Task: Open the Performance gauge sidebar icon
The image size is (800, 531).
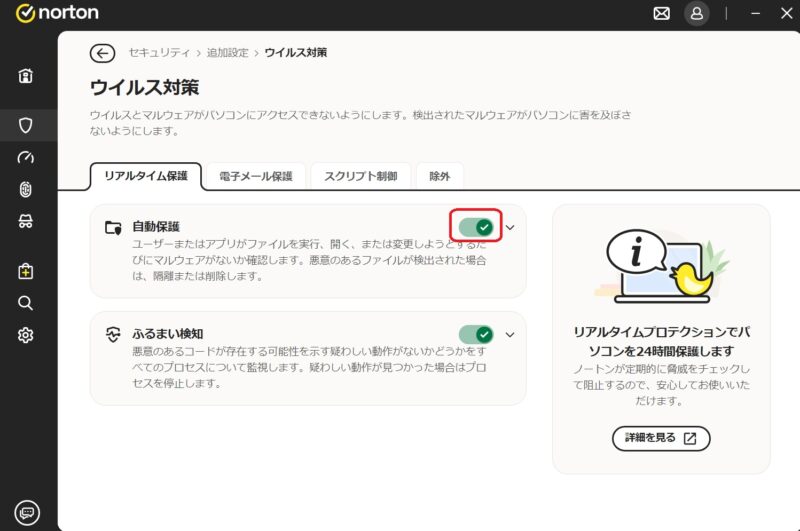Action: (x=26, y=157)
